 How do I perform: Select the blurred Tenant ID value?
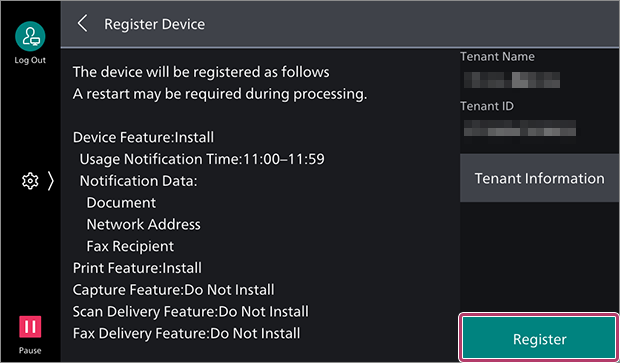520,129
